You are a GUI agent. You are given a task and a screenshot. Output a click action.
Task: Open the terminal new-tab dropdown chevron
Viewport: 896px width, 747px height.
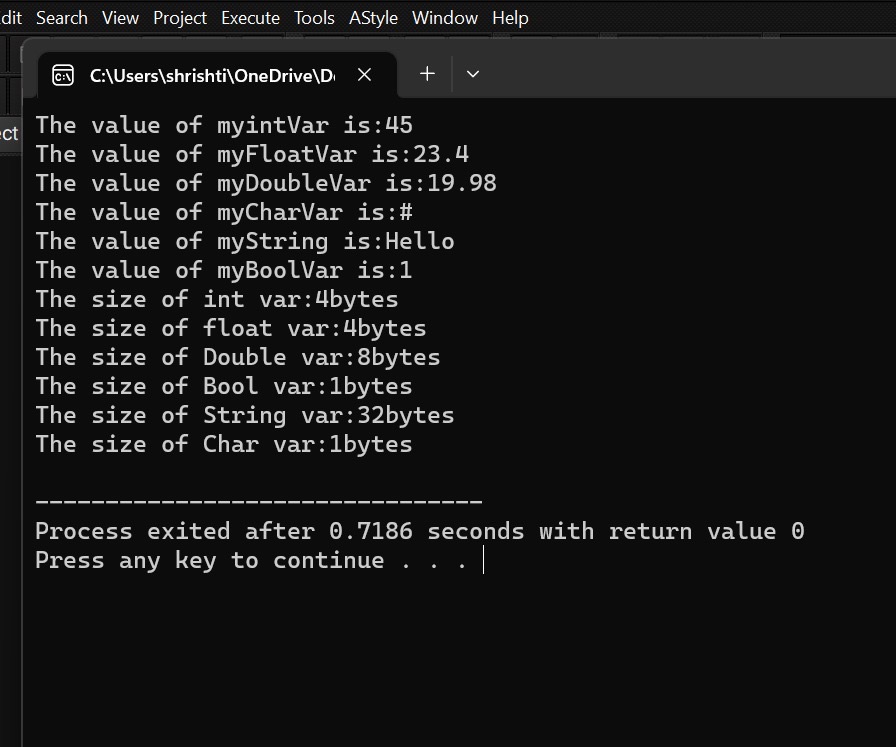point(473,73)
